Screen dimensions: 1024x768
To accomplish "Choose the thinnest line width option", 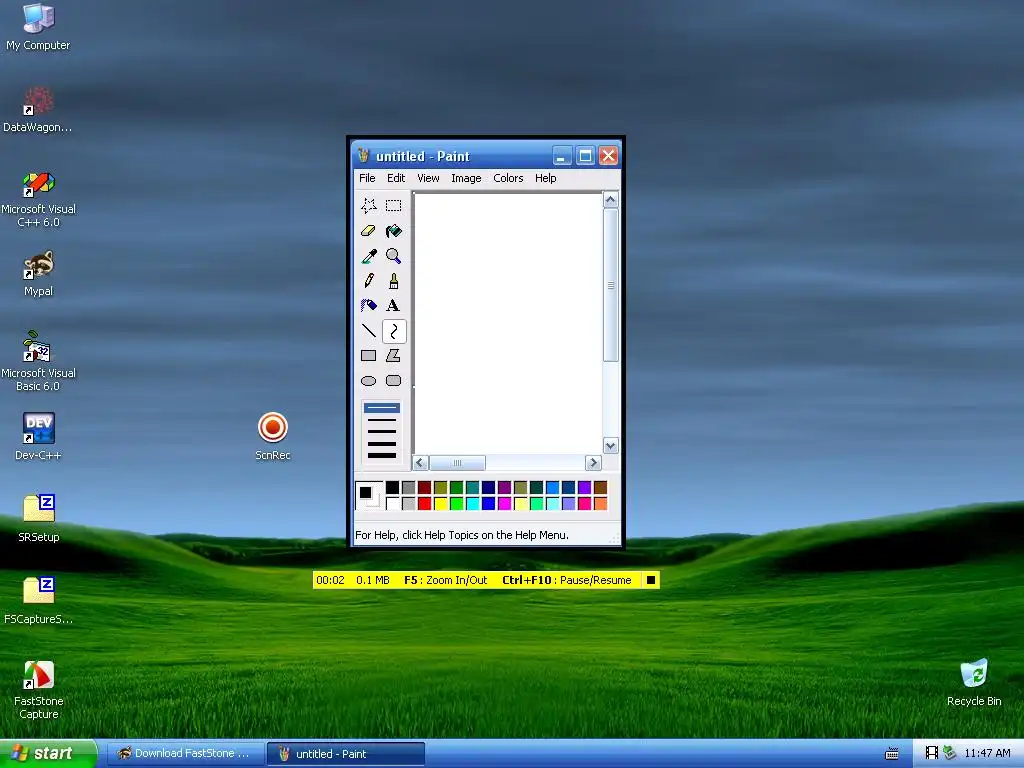I will (381, 408).
